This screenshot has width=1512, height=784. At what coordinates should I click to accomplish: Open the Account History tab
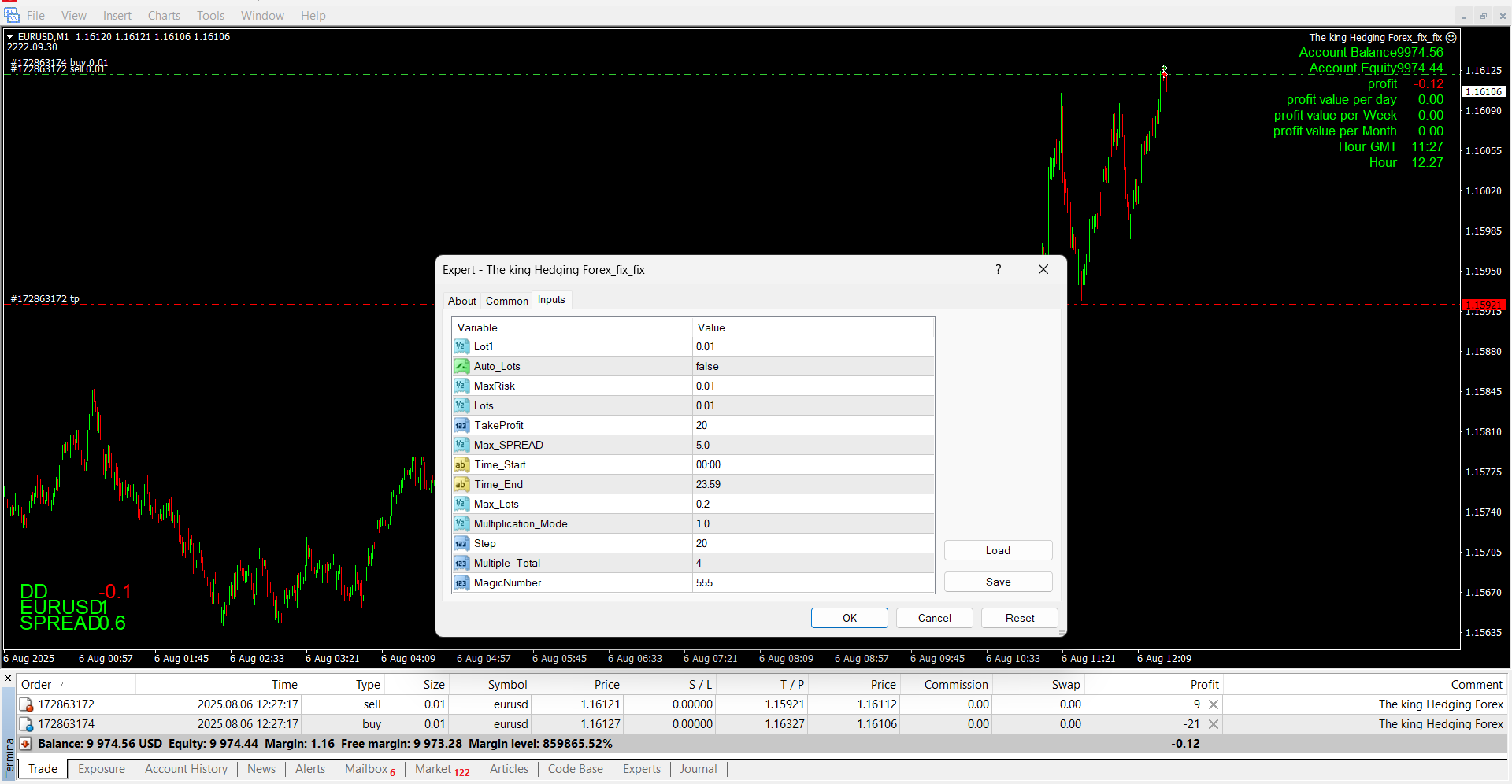(x=186, y=769)
